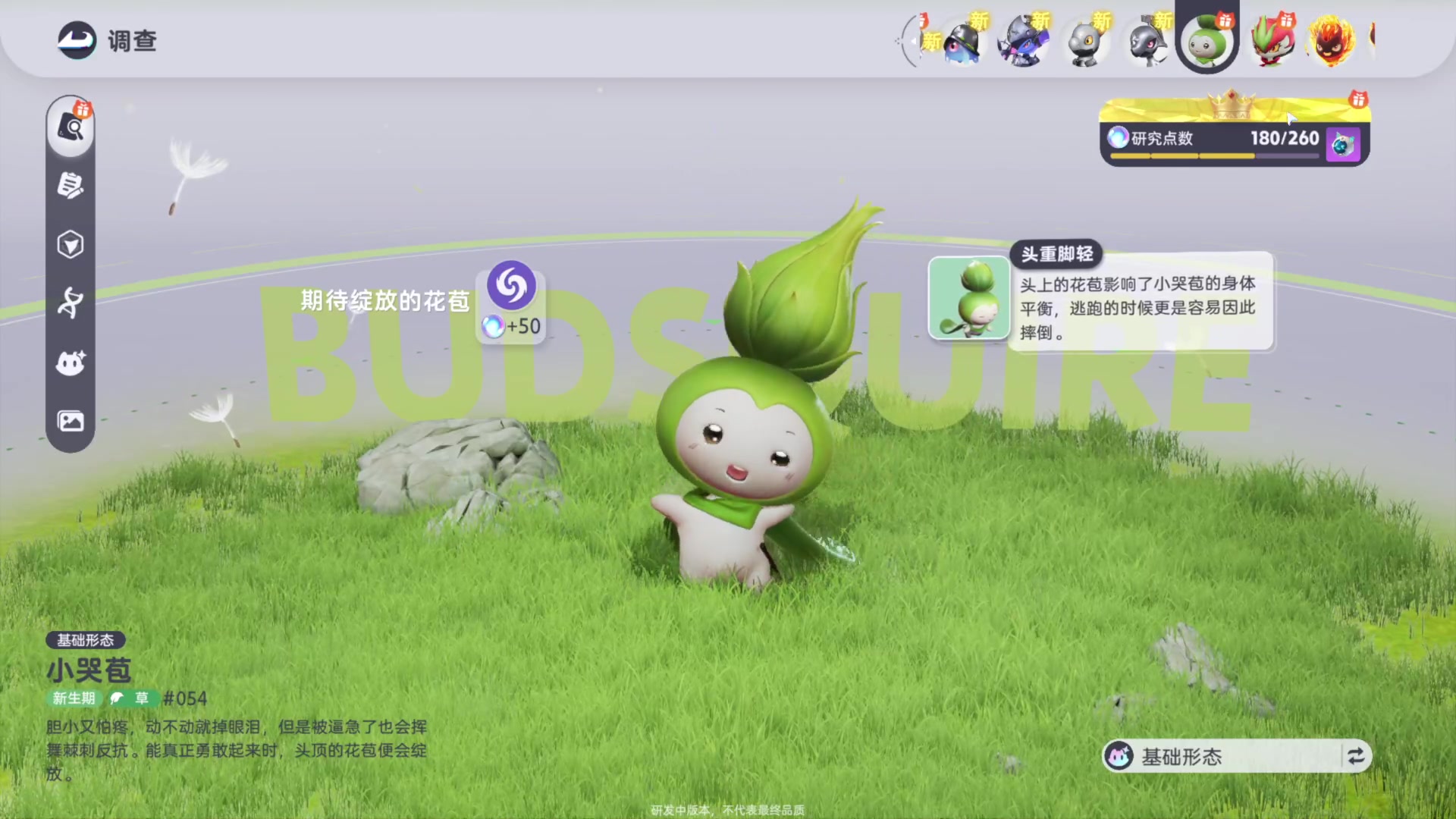Click the purple reward box beside 180/260
This screenshot has width=1456, height=819.
pos(1342,143)
